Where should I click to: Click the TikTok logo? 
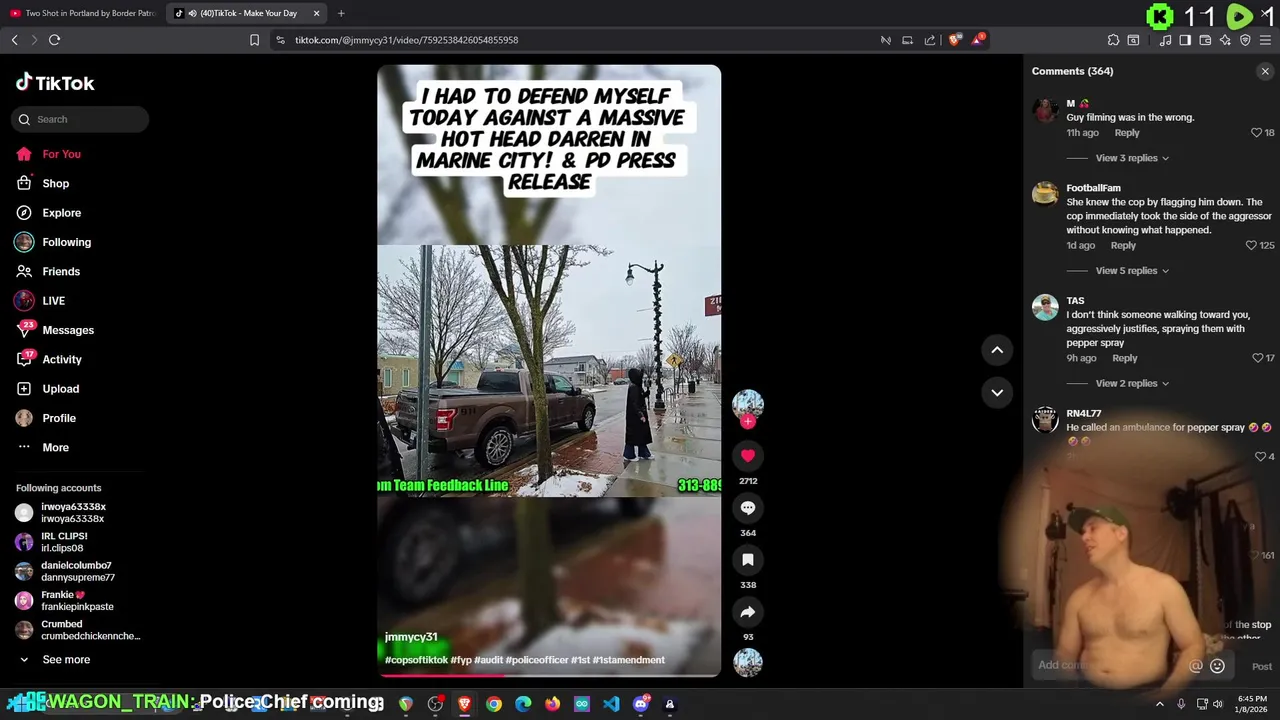[55, 83]
